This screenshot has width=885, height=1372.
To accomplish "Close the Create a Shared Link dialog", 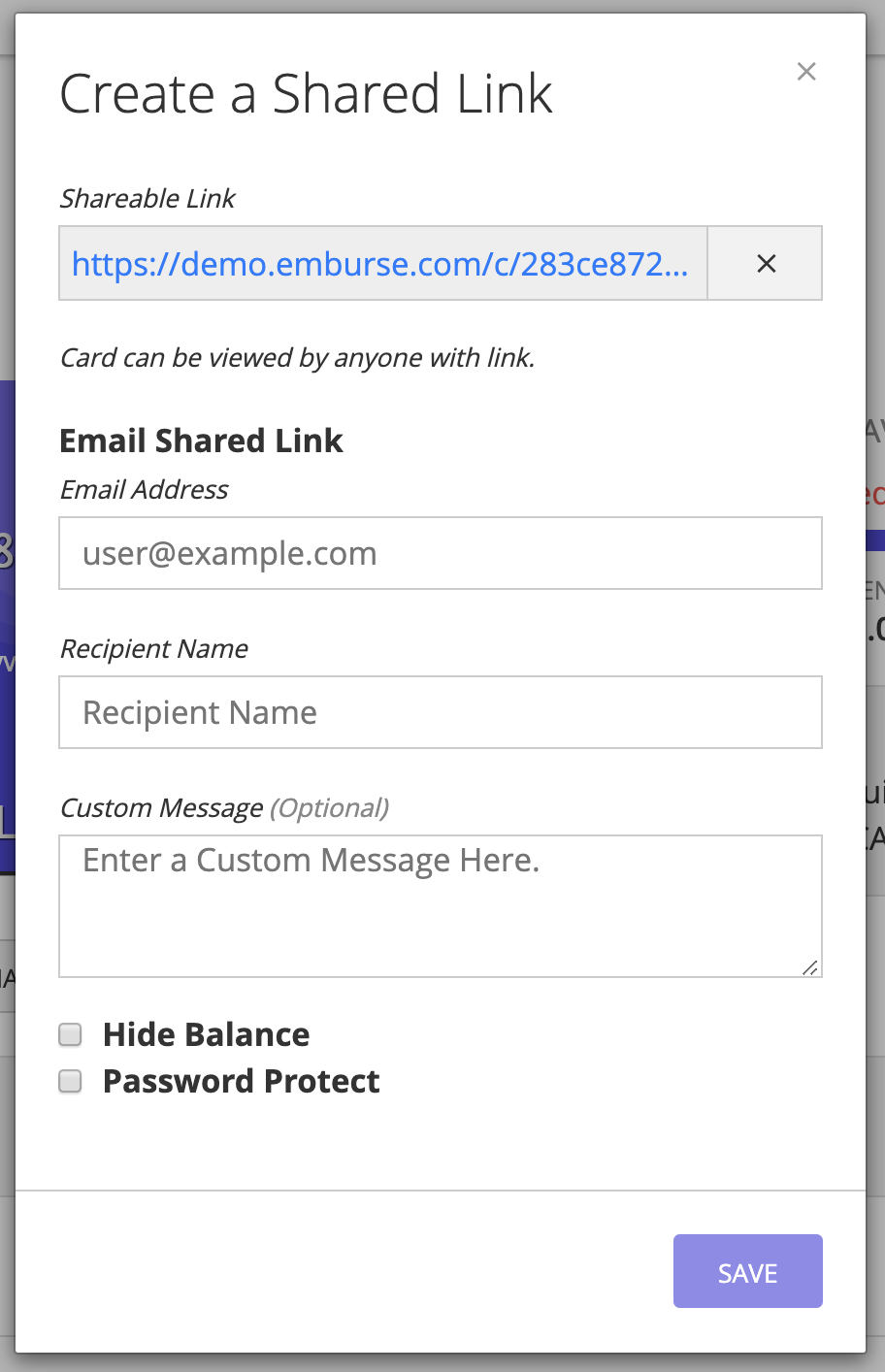I will pos(805,72).
